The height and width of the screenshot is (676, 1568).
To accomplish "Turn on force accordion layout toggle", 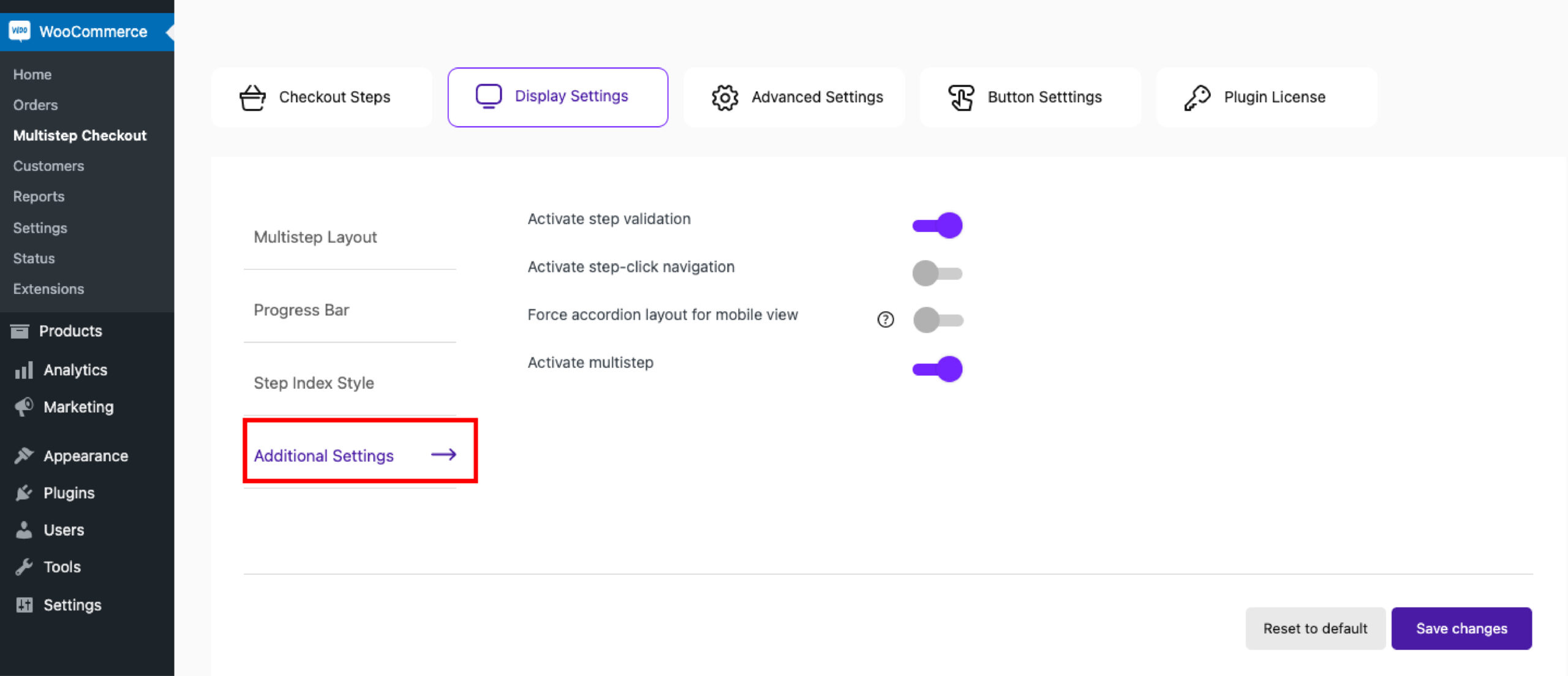I will (x=937, y=320).
